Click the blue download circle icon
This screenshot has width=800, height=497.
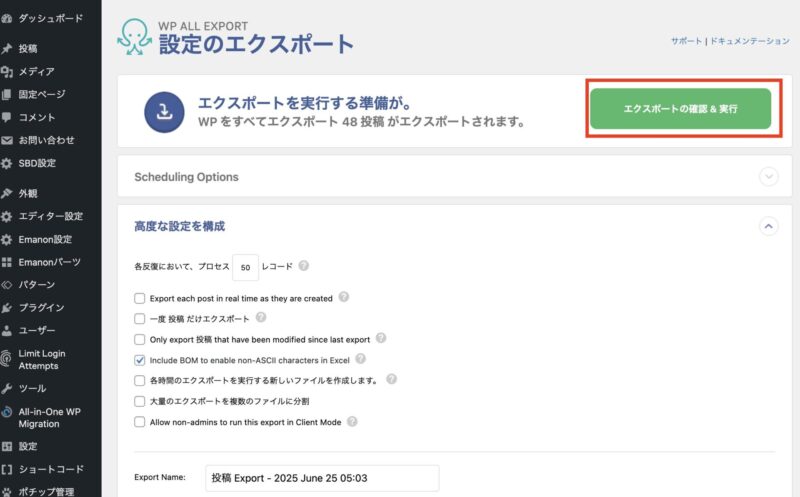(164, 112)
